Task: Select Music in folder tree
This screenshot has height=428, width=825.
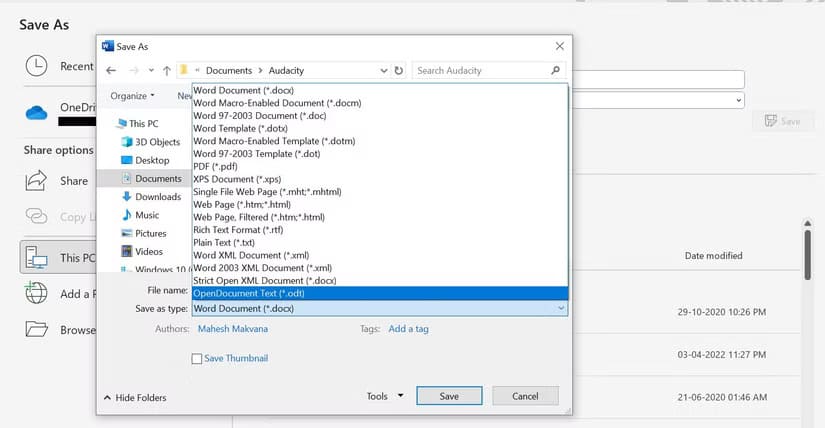Action: pos(140,215)
